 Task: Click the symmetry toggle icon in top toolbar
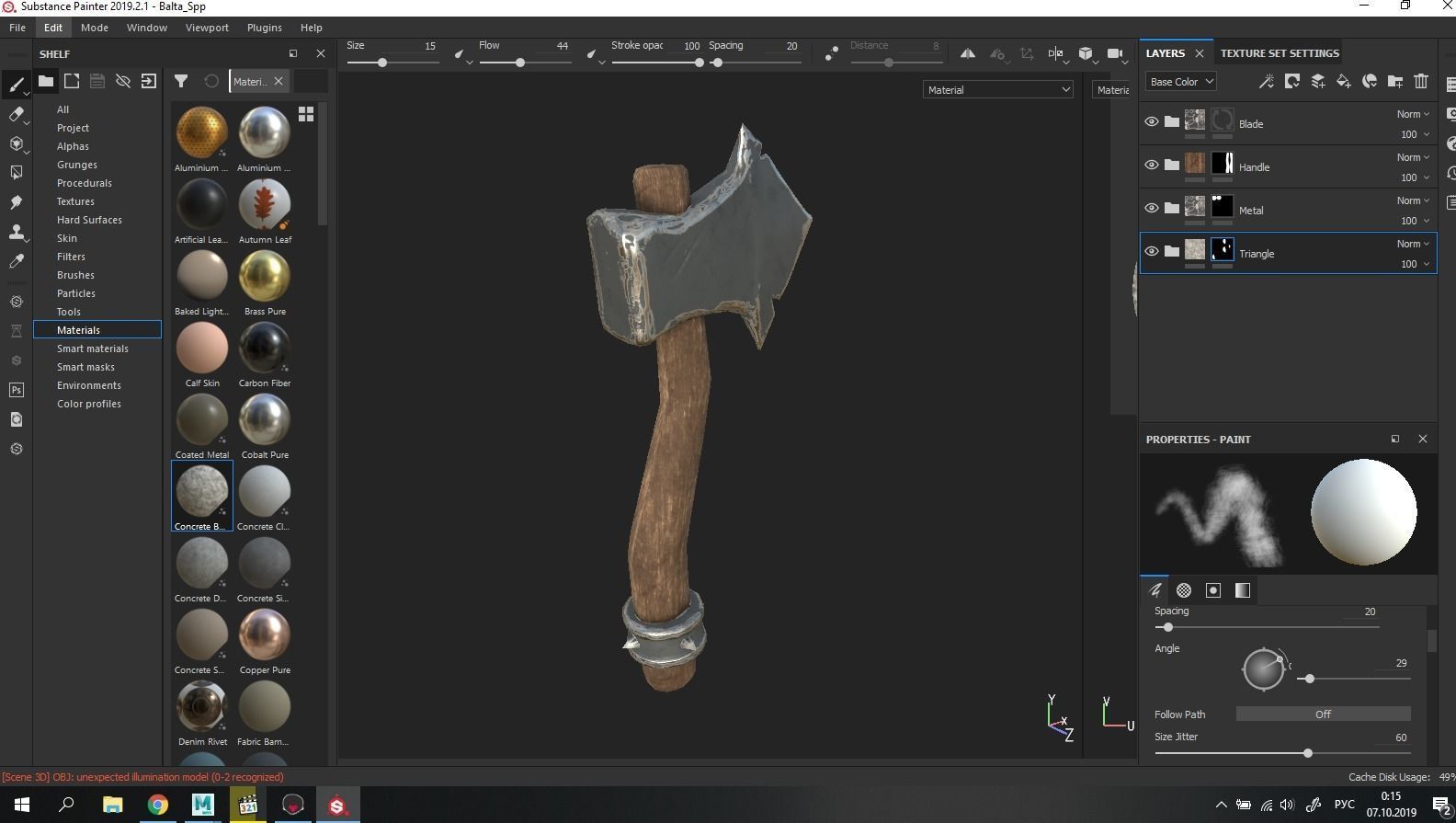click(968, 53)
